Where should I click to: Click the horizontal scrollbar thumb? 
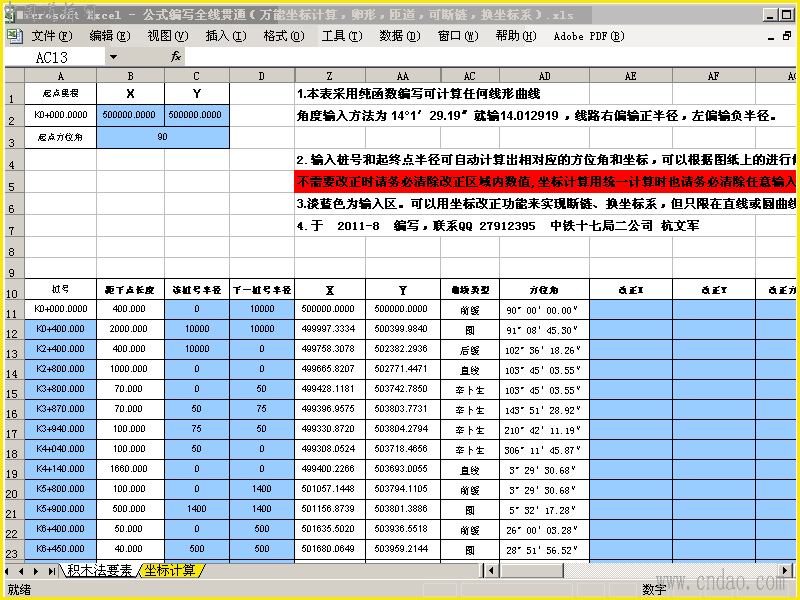532,570
